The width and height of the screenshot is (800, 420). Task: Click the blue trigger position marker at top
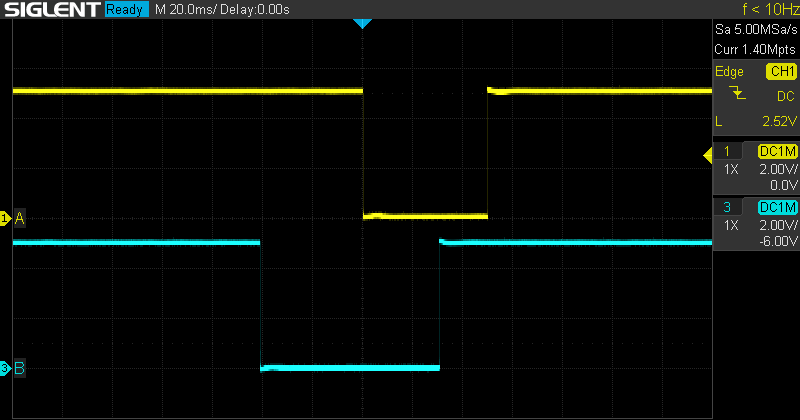coord(363,23)
